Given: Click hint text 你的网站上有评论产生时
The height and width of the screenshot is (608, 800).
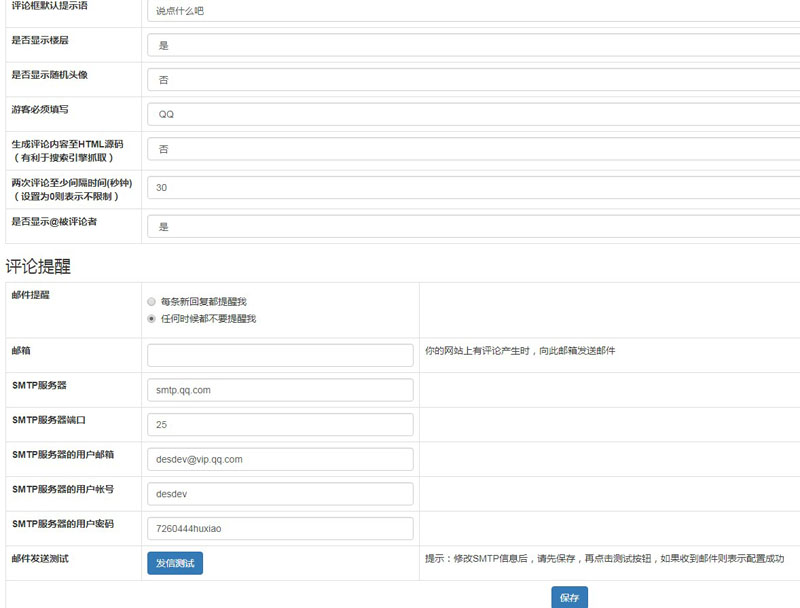Looking at the screenshot, I should pos(520,350).
